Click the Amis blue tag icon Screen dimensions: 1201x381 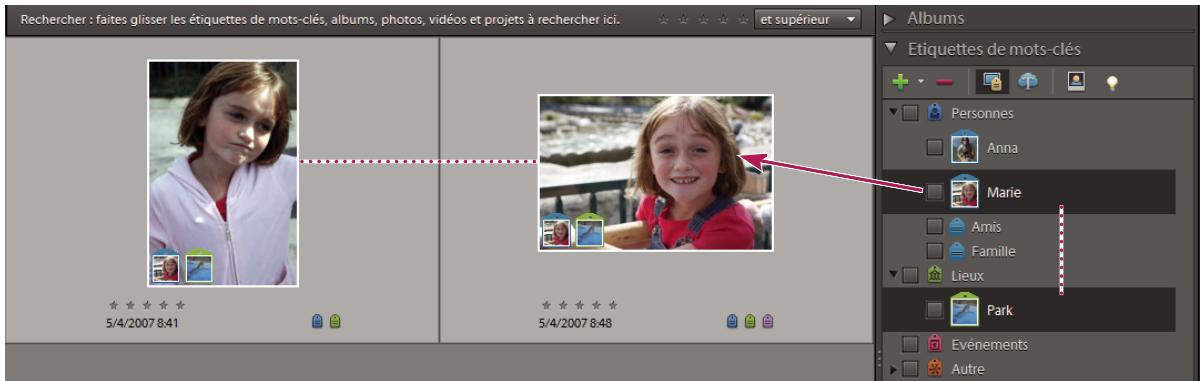(957, 227)
